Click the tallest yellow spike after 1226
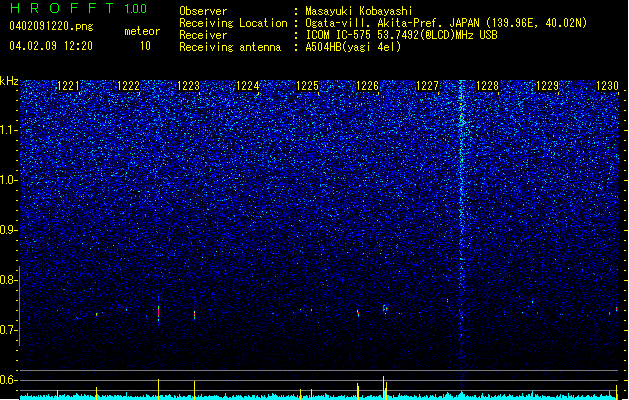The image size is (629, 400). (383, 388)
